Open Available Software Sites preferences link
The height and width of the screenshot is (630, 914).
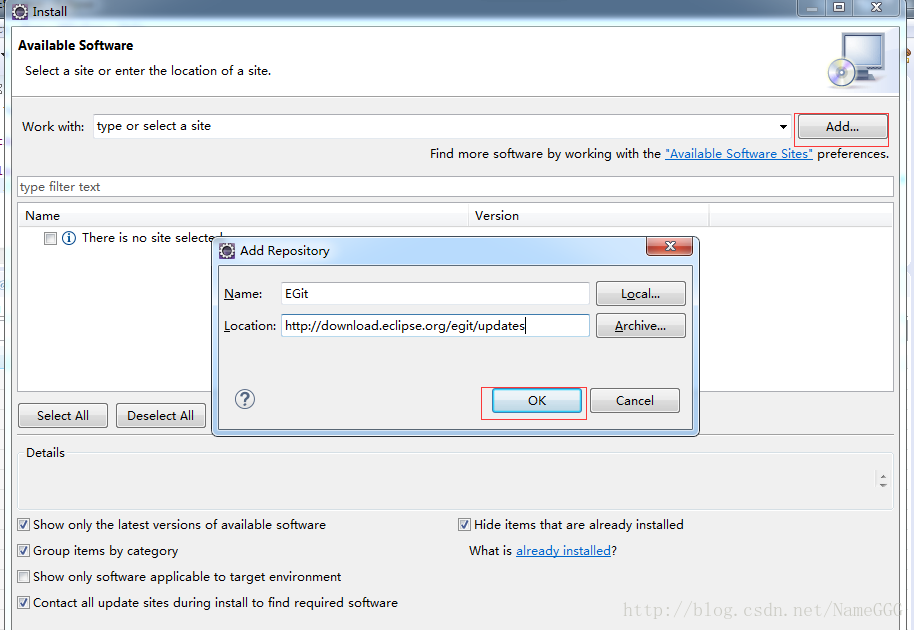tap(739, 154)
